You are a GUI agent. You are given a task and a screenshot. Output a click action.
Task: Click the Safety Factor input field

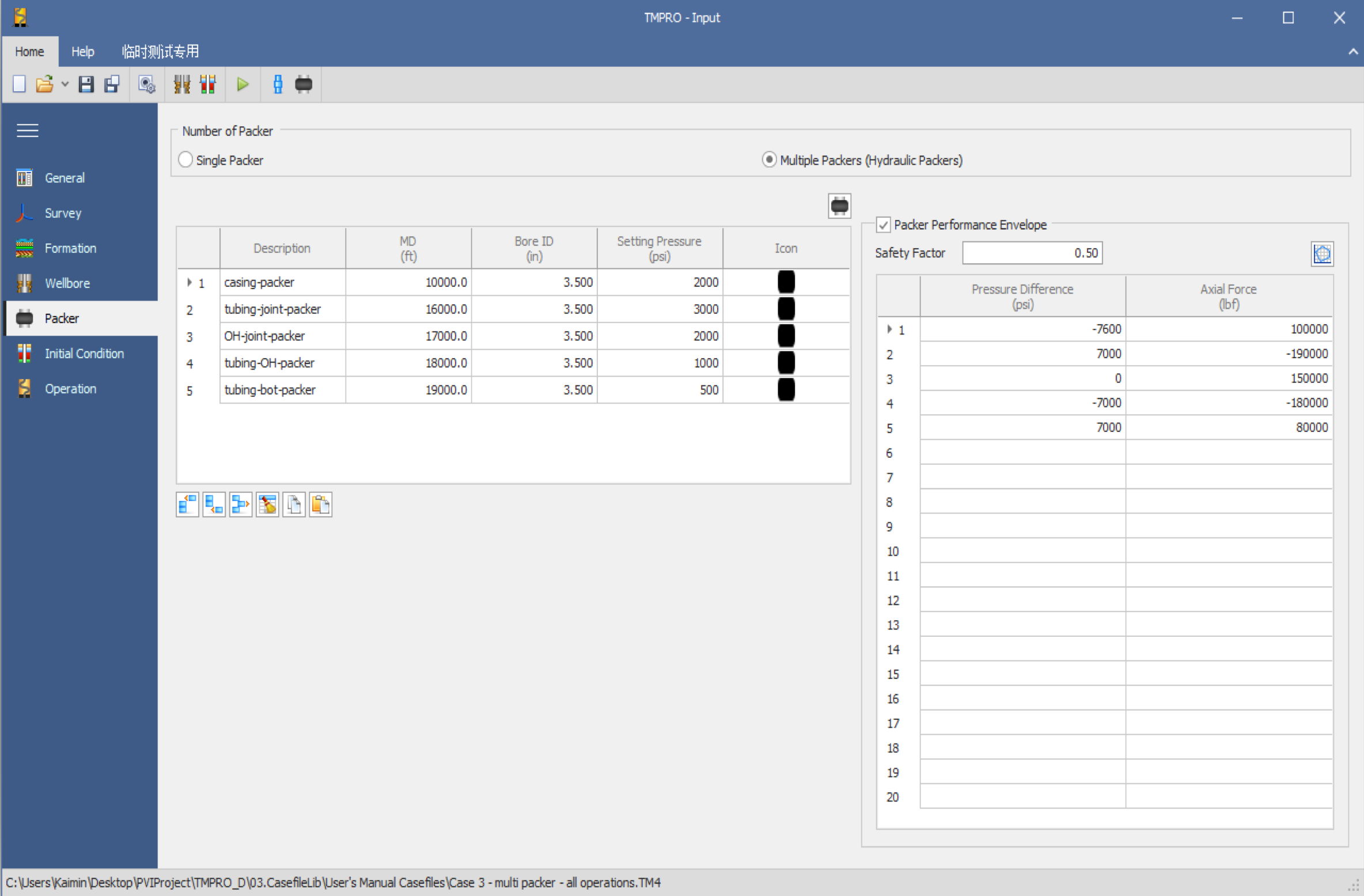pos(1032,253)
